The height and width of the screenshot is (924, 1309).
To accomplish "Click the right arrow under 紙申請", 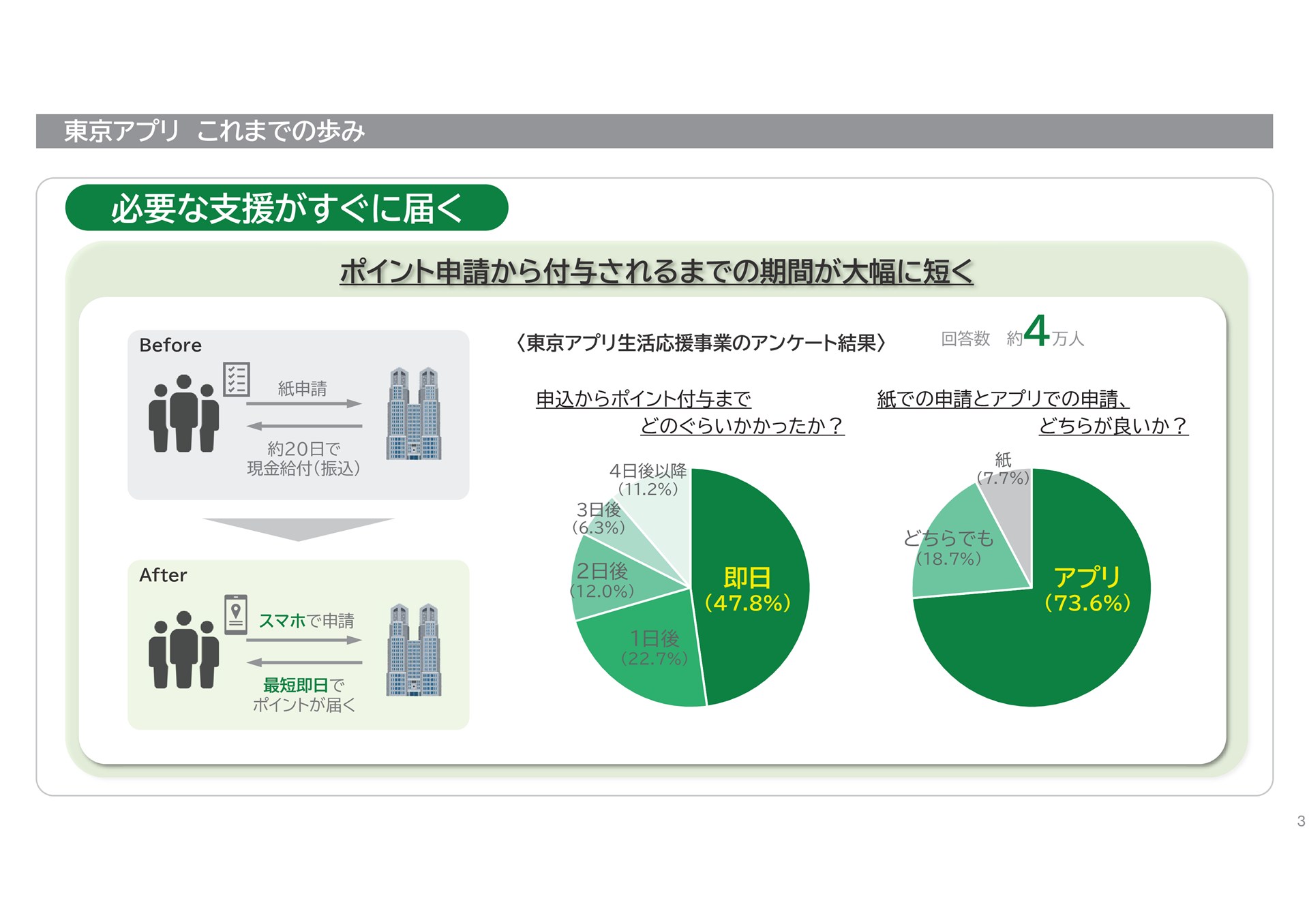I will coord(304,404).
